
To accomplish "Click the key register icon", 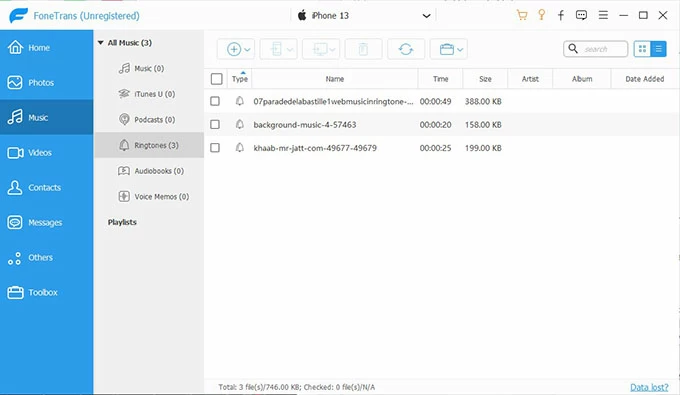I will [541, 15].
